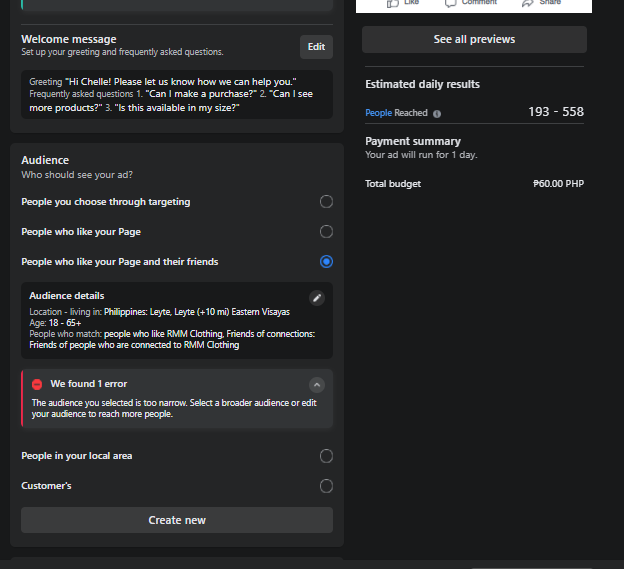Click the info icon beside People Reached
The image size is (624, 569).
click(x=437, y=114)
